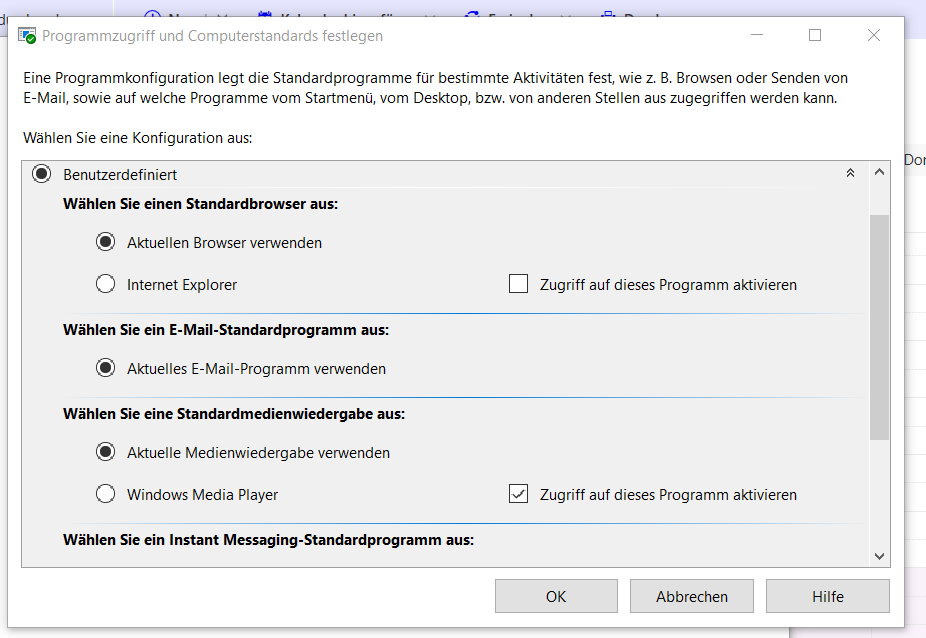Screen dimensions: 926x638
Task: Maximize the Programmzugriff dialog window
Action: pos(815,35)
